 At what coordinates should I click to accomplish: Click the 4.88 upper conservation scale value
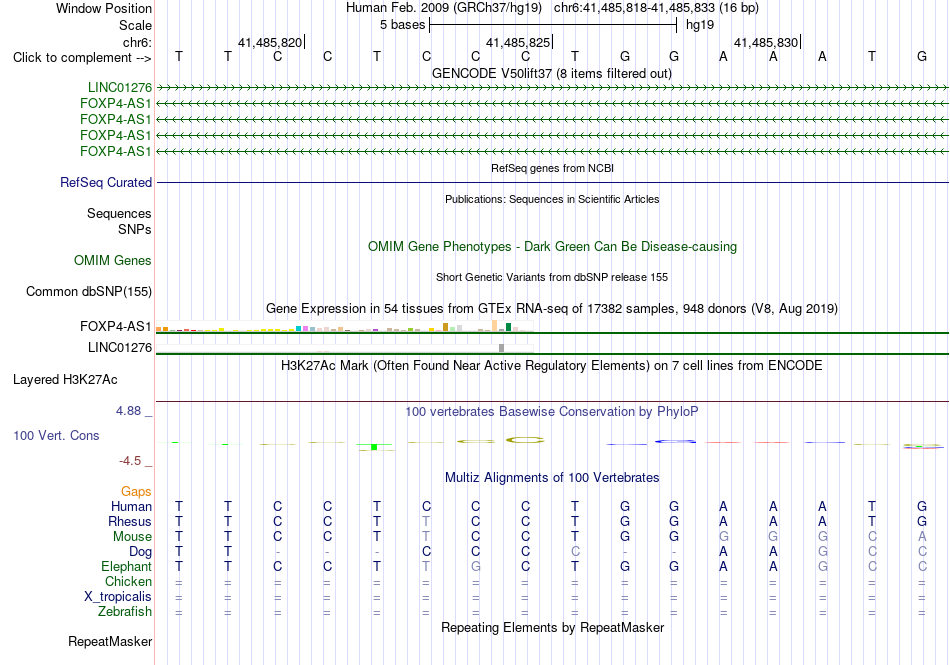tap(128, 411)
